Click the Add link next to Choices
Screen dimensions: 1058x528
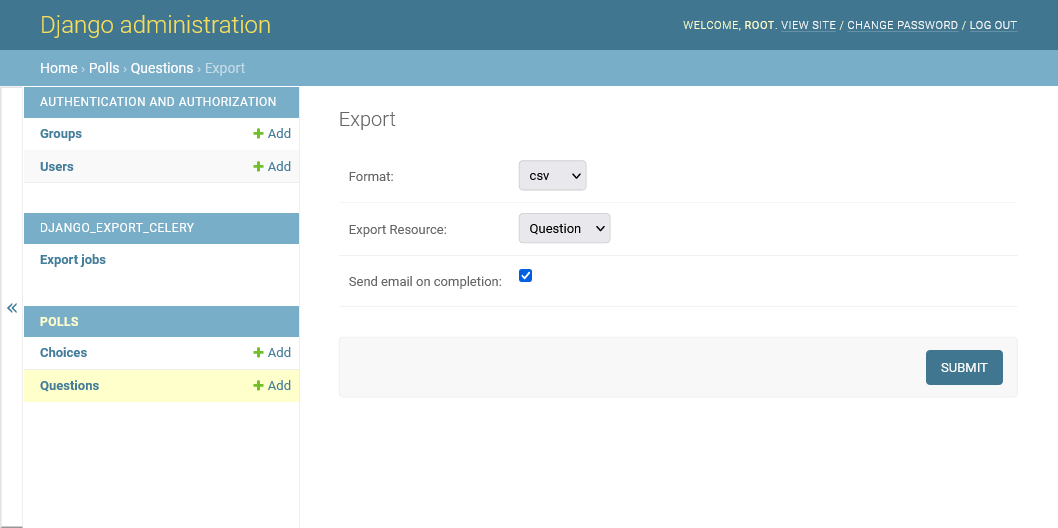(x=272, y=353)
